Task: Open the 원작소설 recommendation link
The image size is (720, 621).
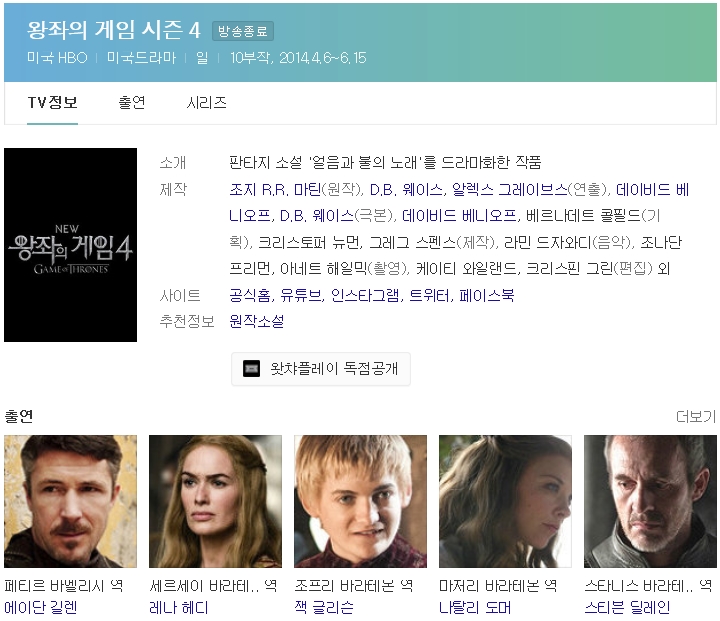Action: click(x=256, y=321)
